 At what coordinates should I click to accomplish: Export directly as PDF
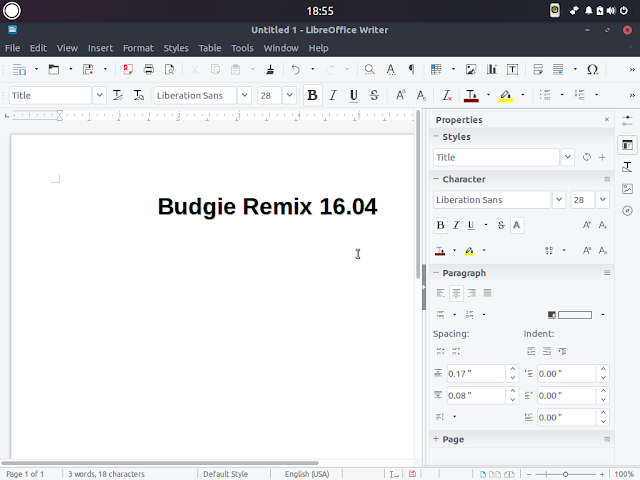click(128, 69)
